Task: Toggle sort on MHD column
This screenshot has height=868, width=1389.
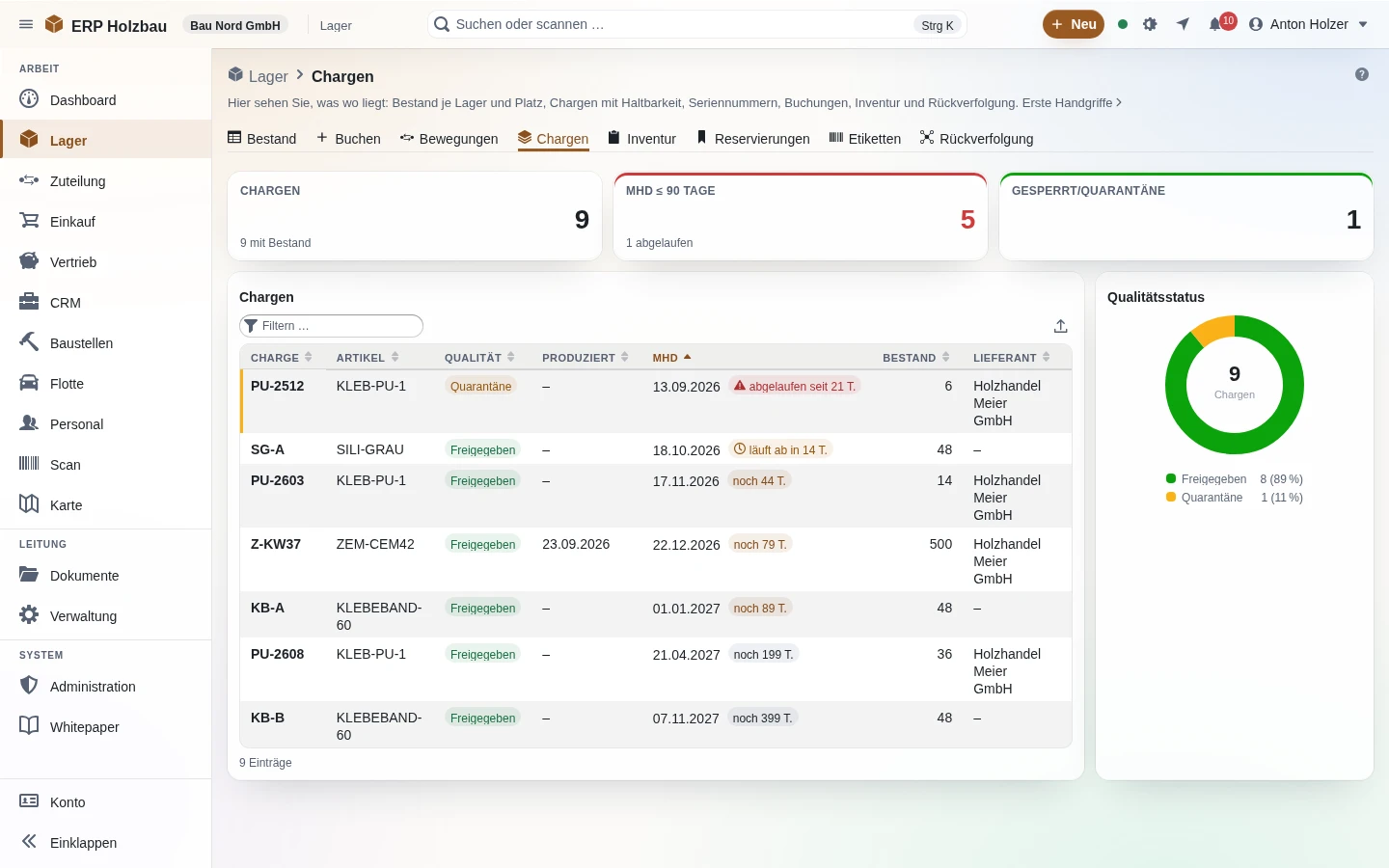Action: pos(672,357)
